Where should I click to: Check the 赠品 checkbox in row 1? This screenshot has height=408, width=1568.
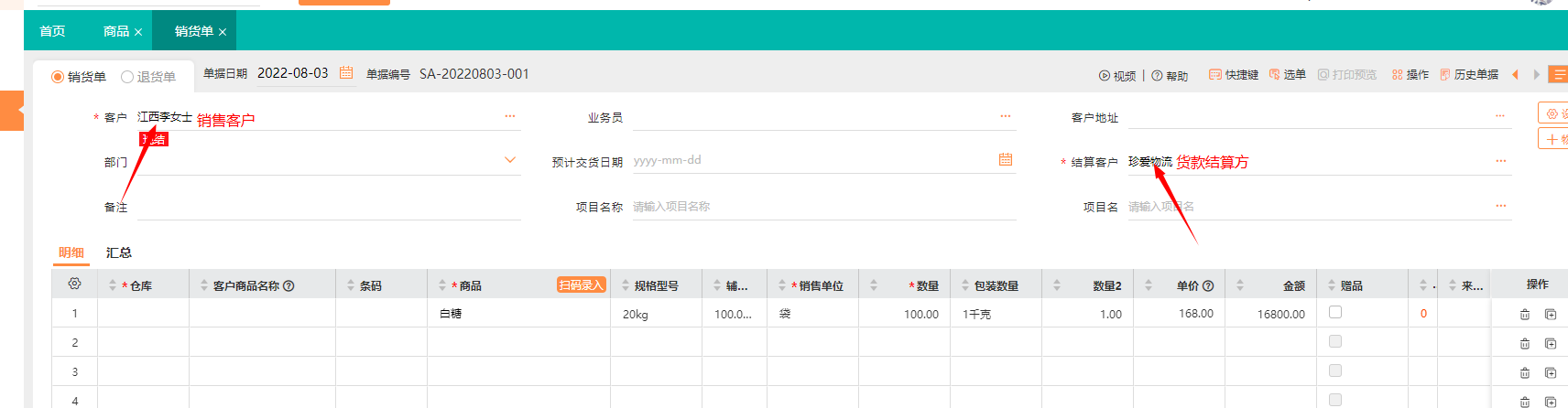[x=1335, y=313]
